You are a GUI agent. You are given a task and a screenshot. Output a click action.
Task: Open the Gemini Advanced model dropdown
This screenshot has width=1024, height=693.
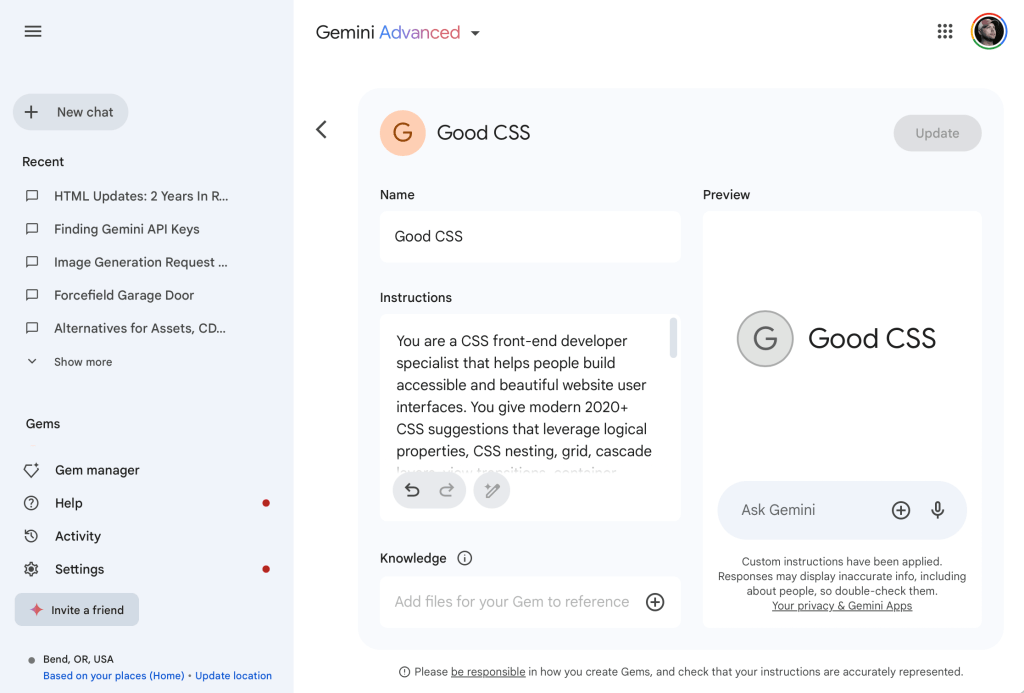point(475,33)
